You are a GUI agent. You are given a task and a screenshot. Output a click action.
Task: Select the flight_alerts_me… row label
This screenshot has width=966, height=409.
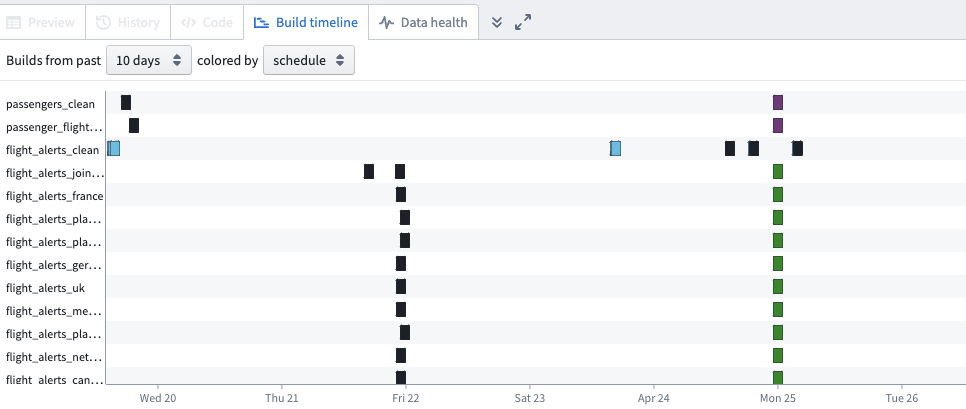coord(54,311)
